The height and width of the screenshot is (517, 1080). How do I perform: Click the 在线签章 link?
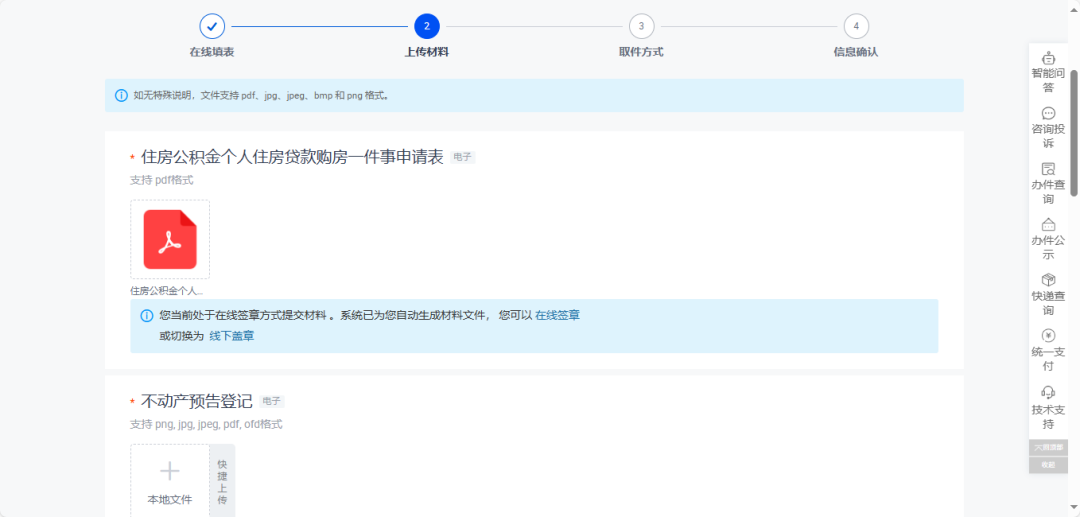[557, 315]
